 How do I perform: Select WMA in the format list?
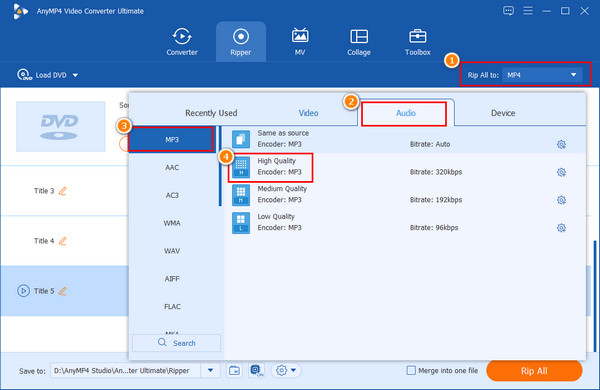[172, 223]
